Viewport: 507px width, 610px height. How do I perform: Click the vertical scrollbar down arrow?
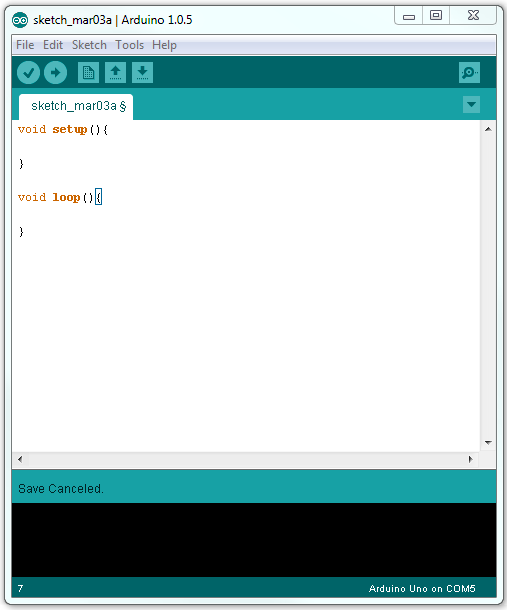(x=488, y=442)
